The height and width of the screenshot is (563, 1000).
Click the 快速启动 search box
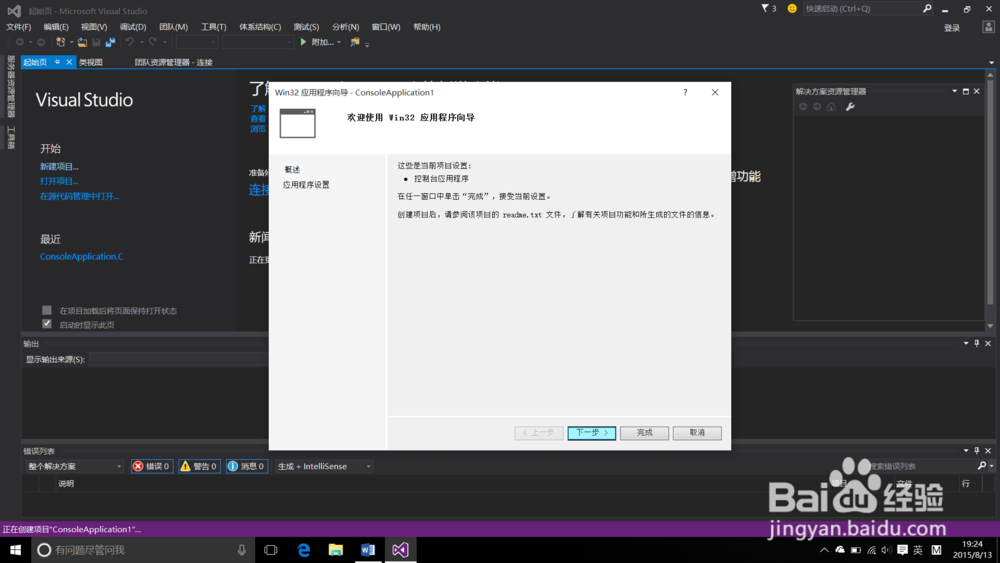click(862, 8)
